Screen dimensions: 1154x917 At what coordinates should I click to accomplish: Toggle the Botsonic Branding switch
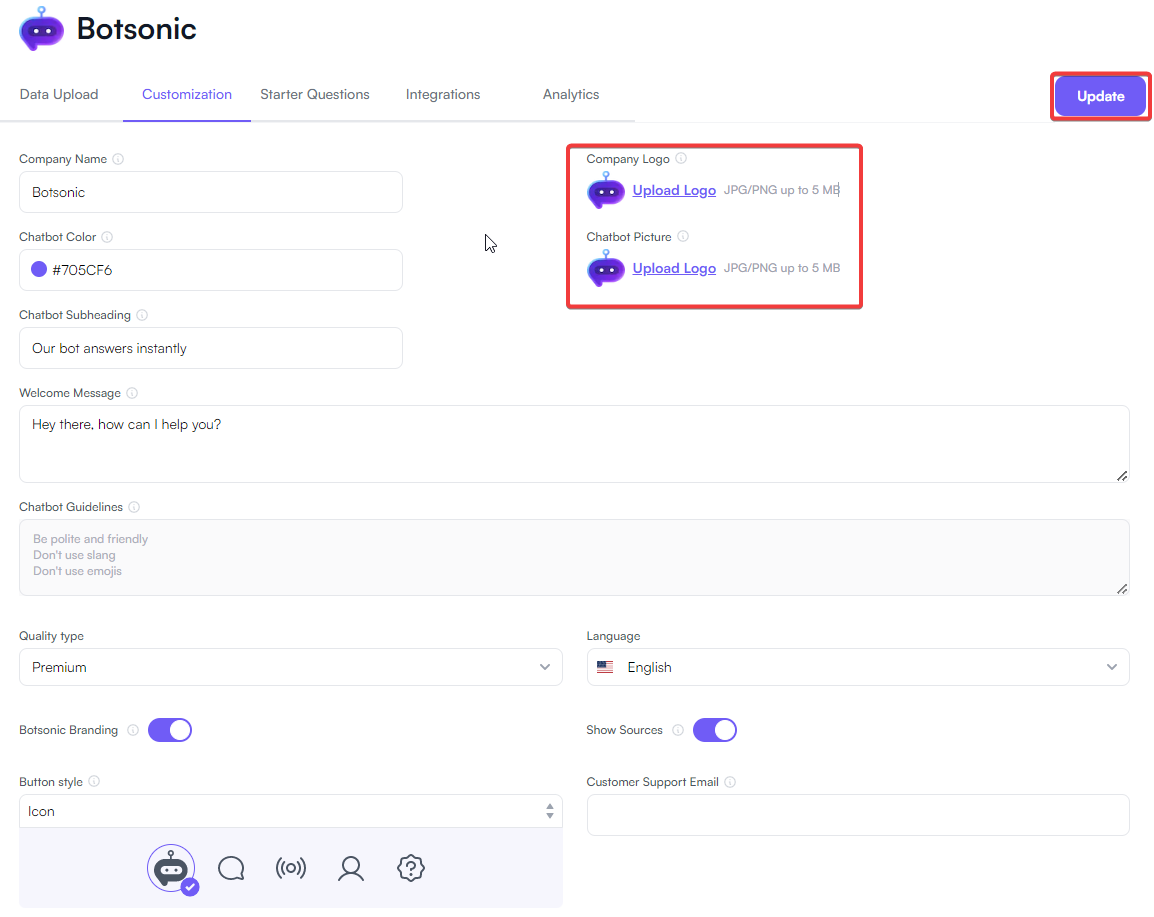point(170,730)
